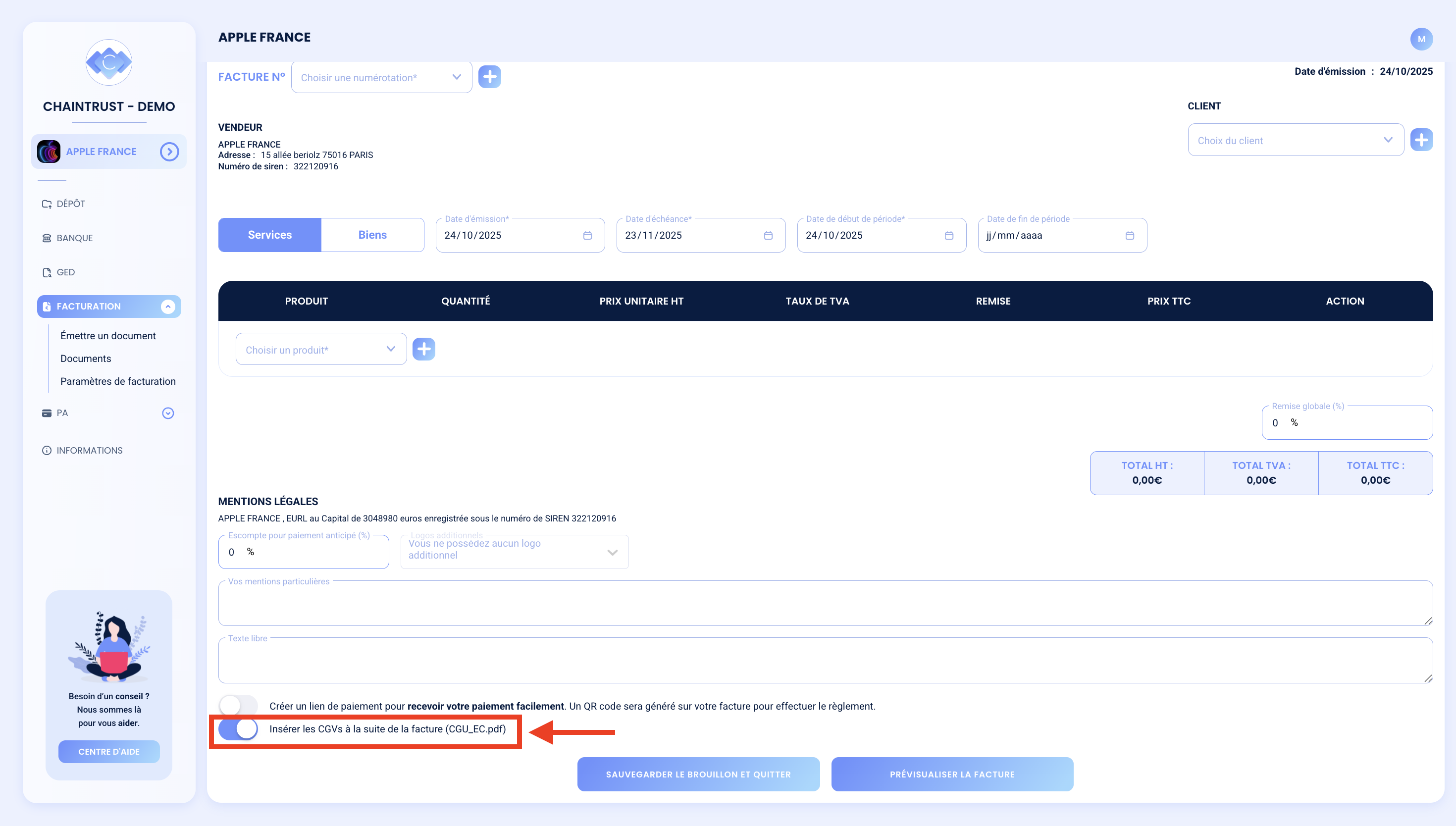Click Sauvegarder le brouillon et quitter

pos(698,774)
